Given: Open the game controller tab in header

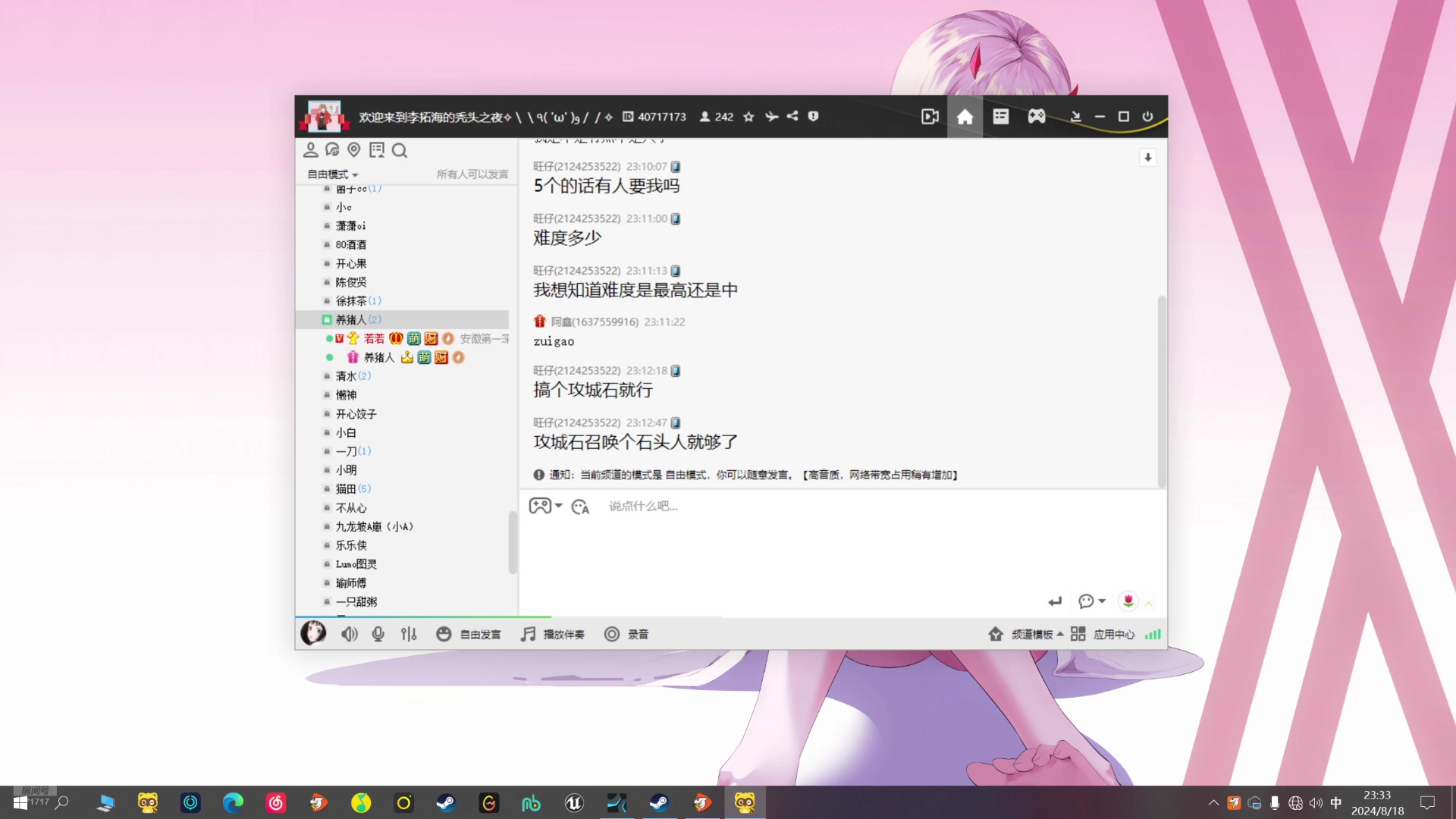Looking at the screenshot, I should (1037, 117).
